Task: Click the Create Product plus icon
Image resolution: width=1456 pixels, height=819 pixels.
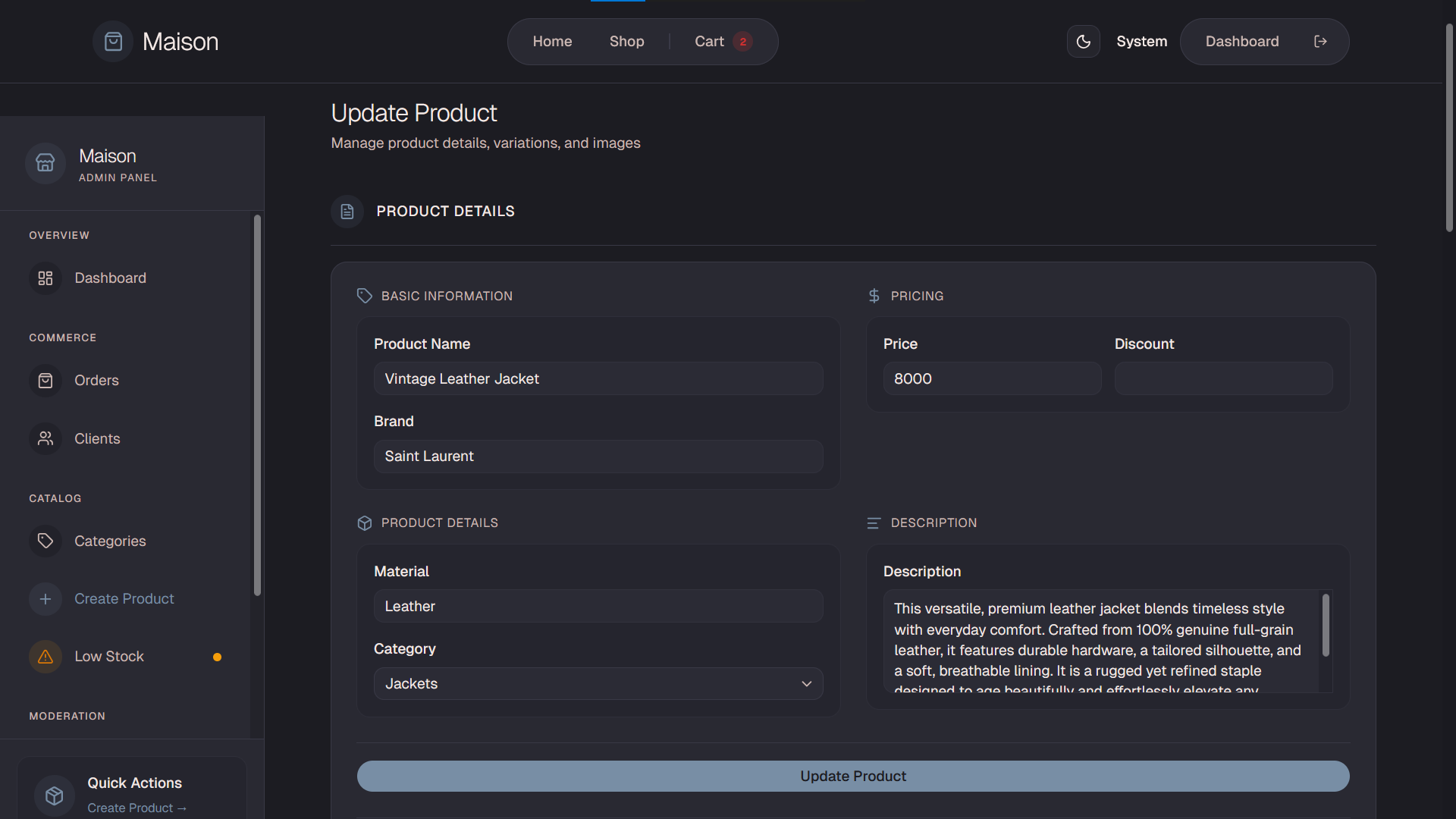Action: [45, 599]
